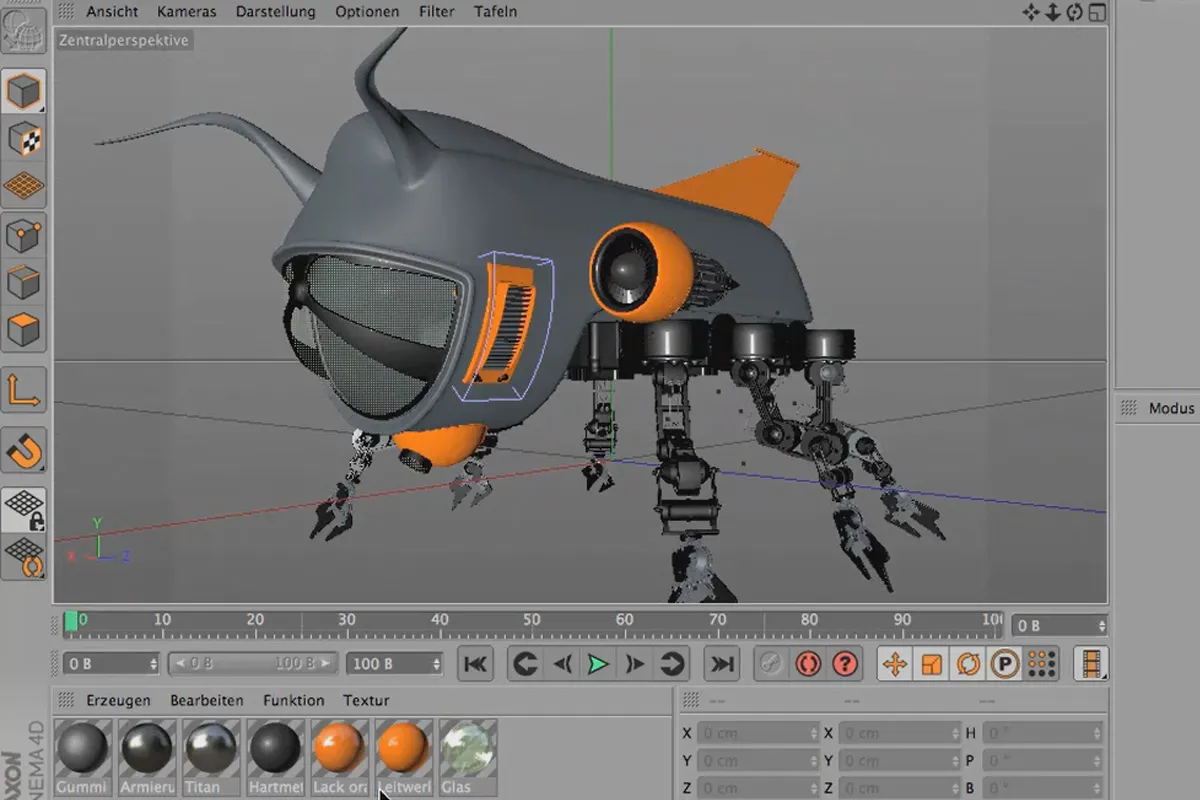The width and height of the screenshot is (1200, 800).
Task: Activate Edges mode in left toolbar
Action: [x=24, y=282]
